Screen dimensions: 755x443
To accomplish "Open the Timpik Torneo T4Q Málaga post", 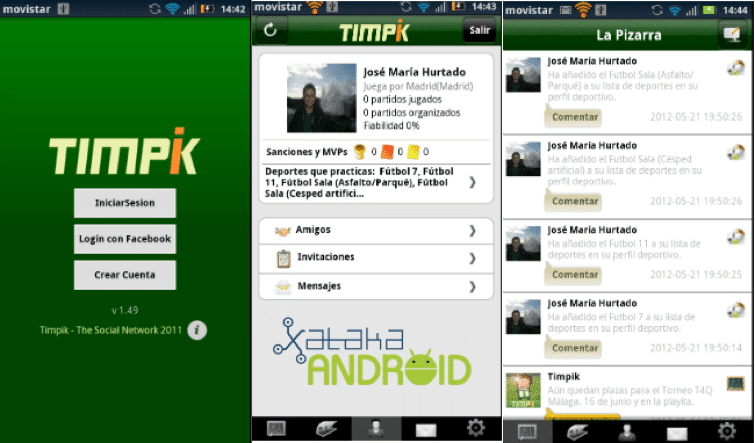I will point(628,392).
